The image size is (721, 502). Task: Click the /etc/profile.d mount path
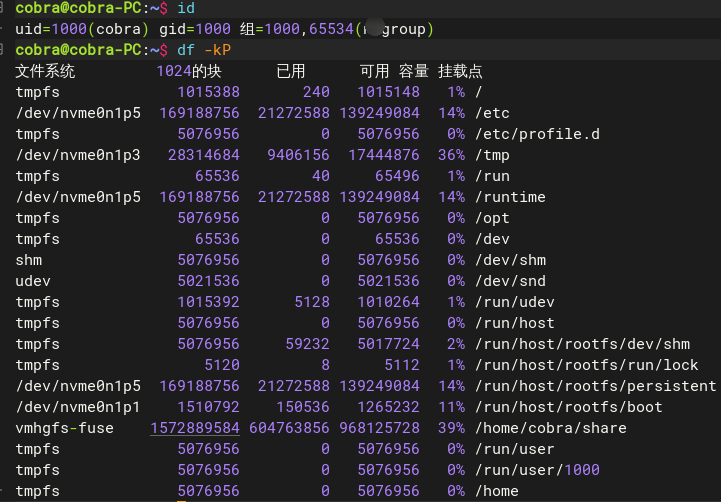coord(538,134)
